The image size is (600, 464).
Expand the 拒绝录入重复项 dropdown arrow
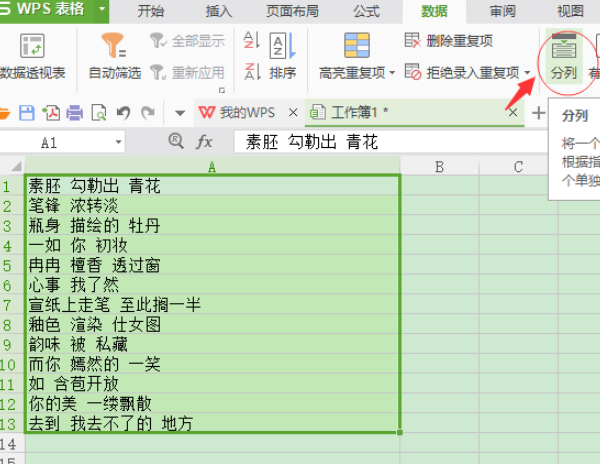pos(527,72)
